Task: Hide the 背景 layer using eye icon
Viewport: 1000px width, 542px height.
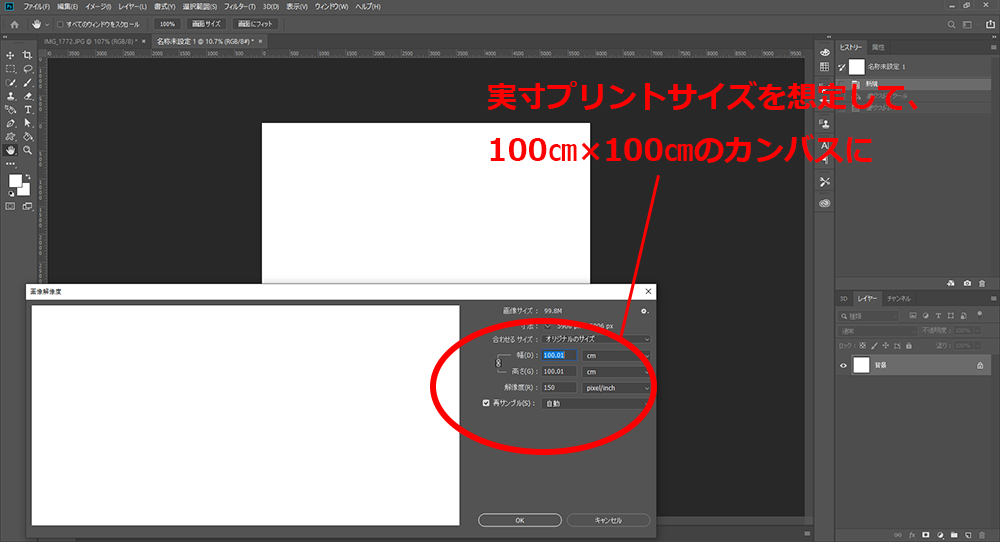Action: [844, 366]
